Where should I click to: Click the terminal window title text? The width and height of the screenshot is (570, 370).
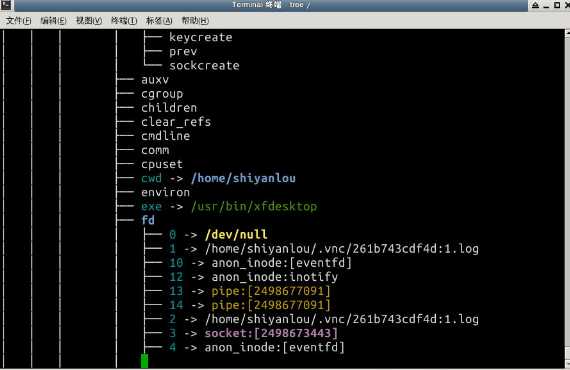[x=271, y=5]
